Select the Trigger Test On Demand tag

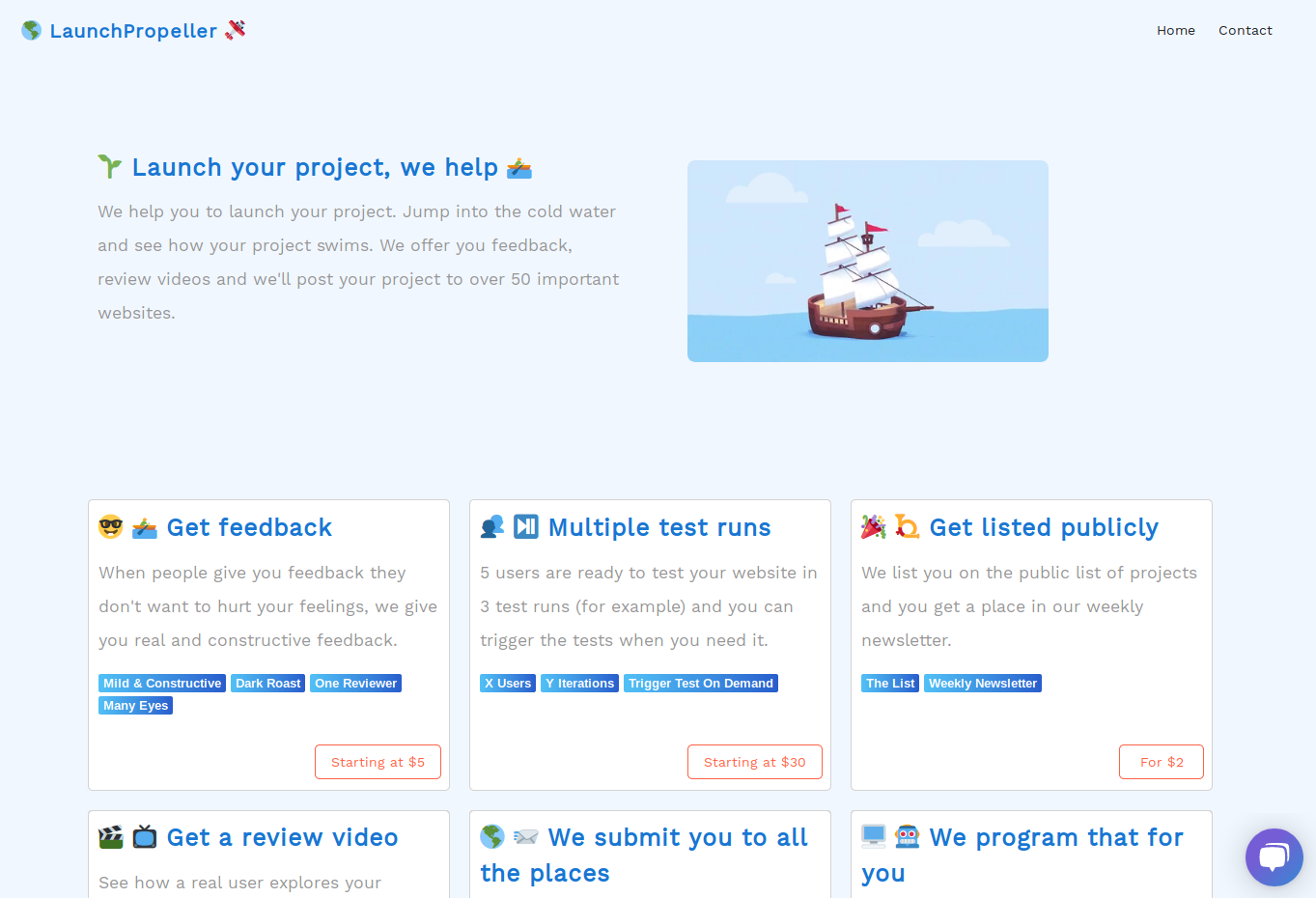[700, 683]
